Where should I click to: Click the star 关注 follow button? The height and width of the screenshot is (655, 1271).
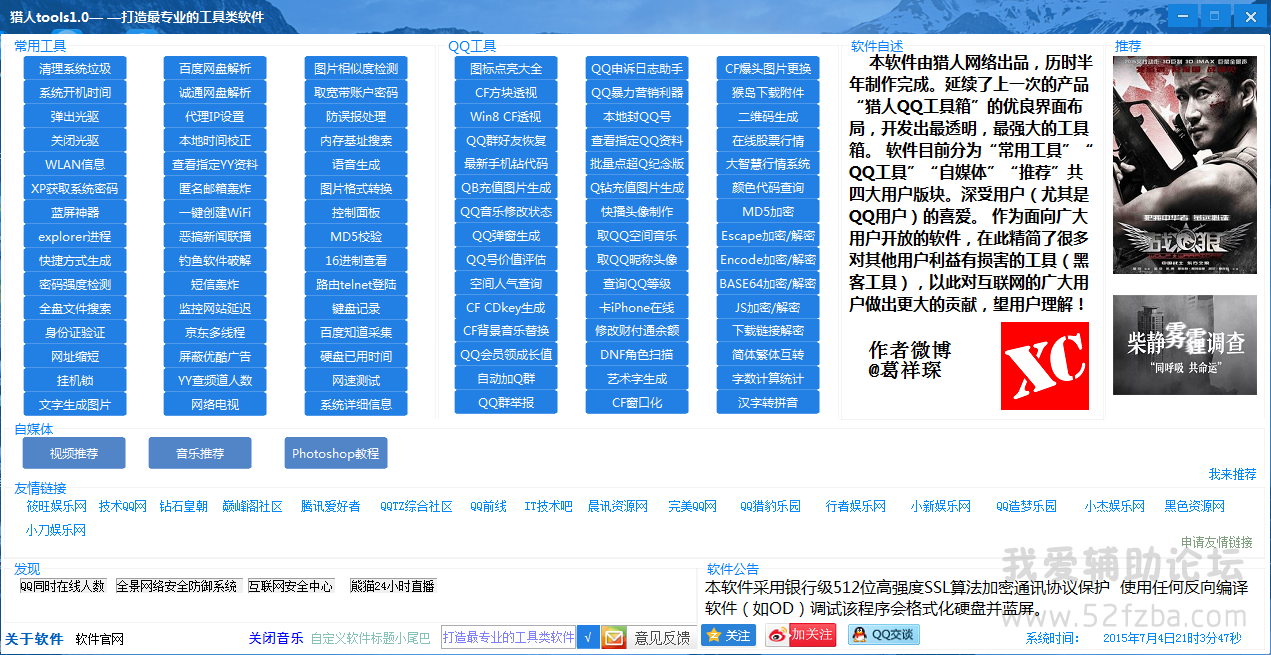pos(728,635)
